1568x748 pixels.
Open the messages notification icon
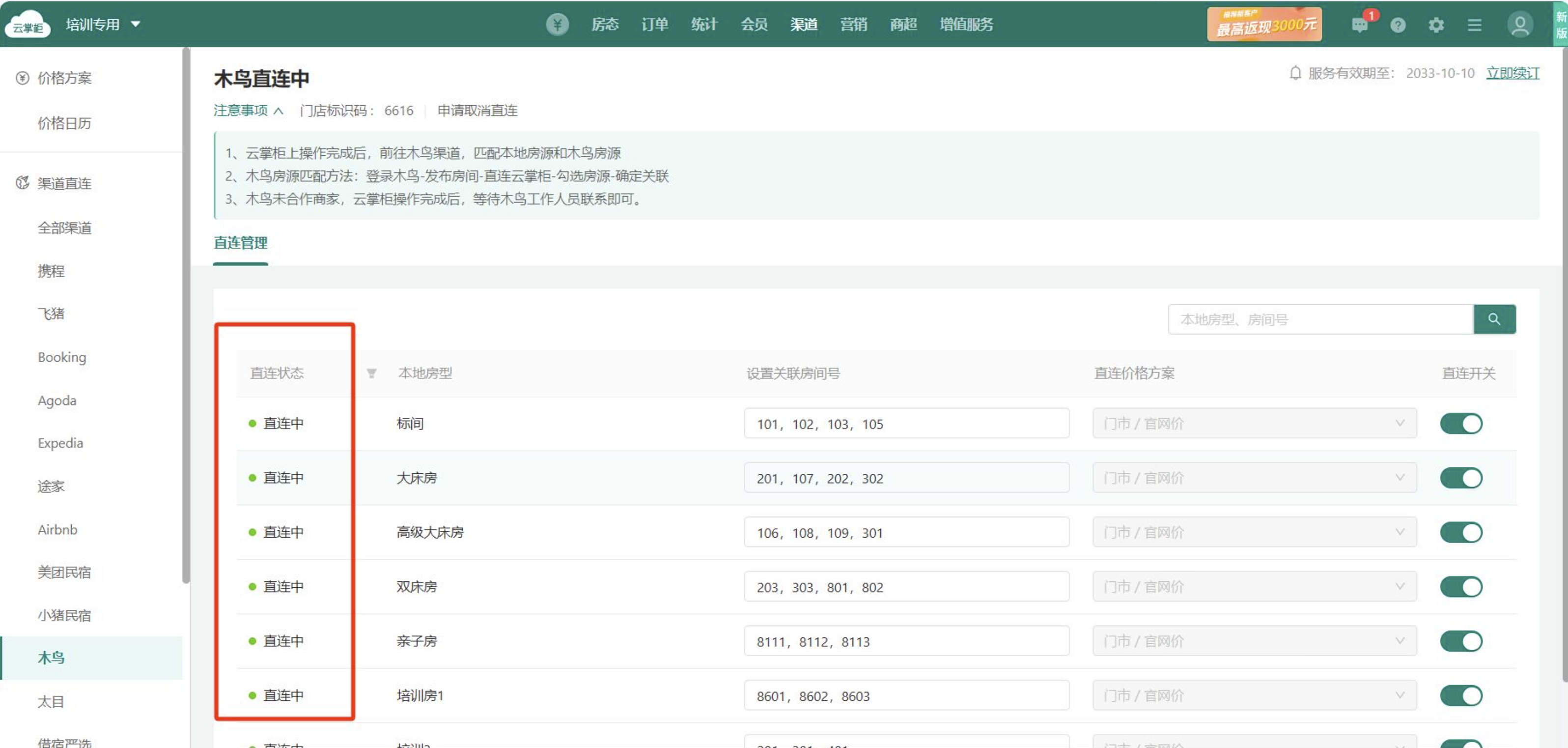click(1359, 25)
